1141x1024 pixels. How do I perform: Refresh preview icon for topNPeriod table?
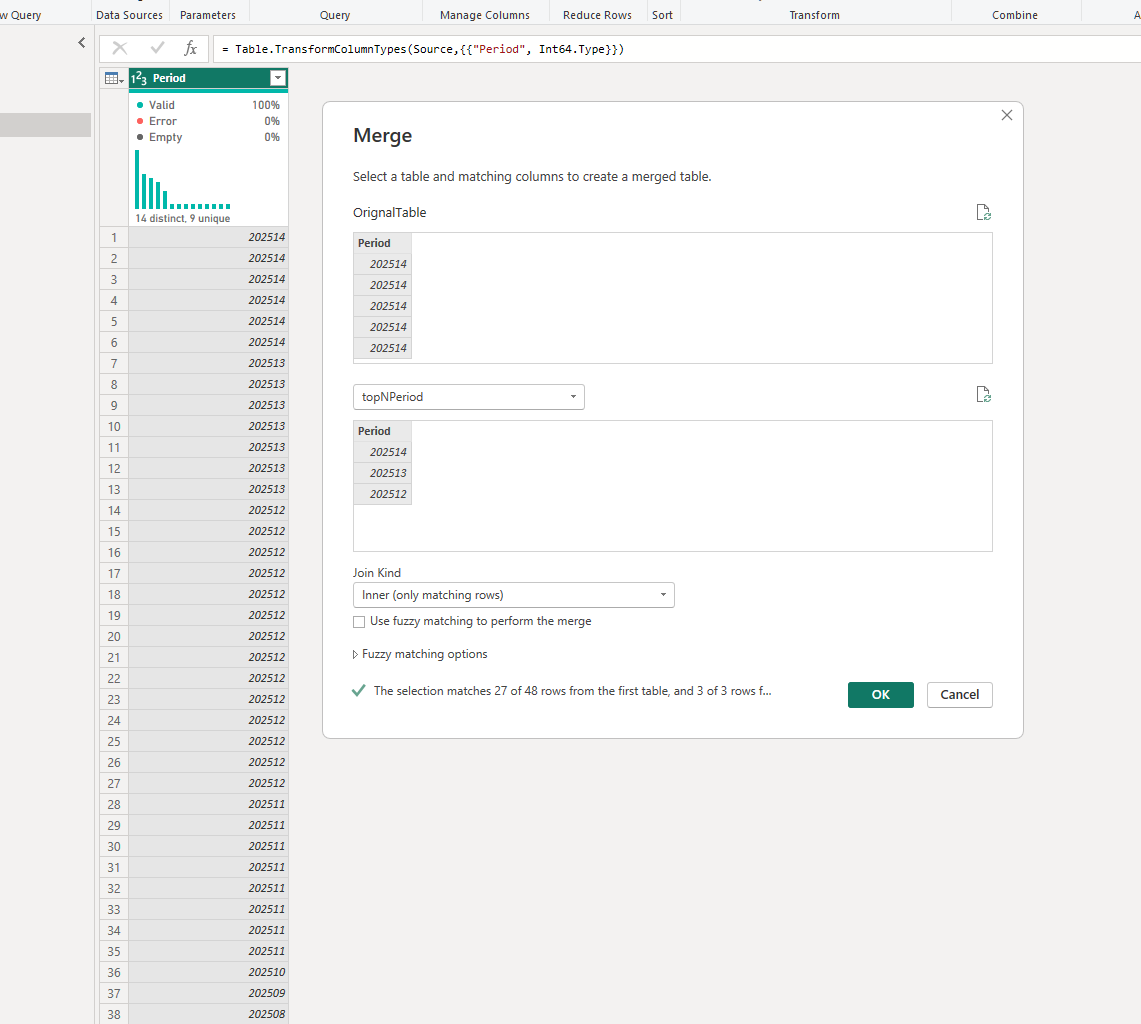(x=983, y=394)
